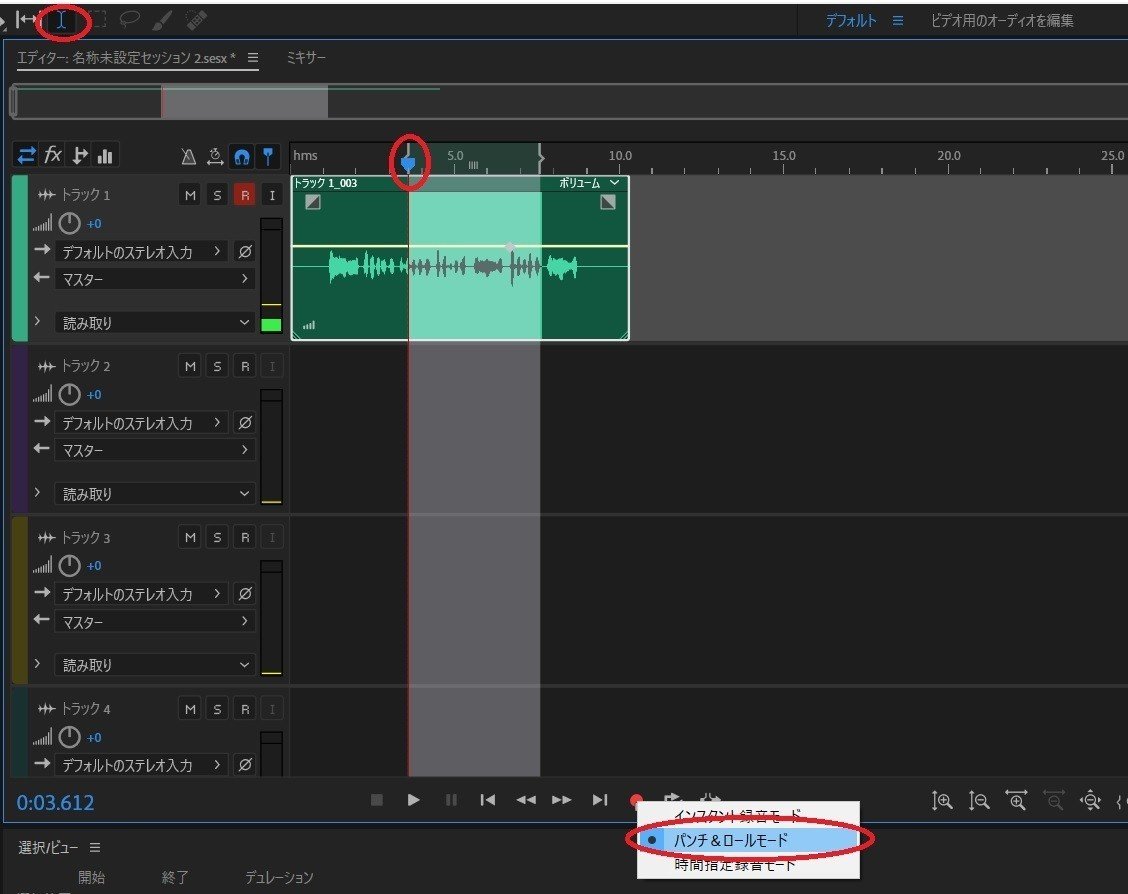
Task: Show track sends section
Action: (x=80, y=155)
